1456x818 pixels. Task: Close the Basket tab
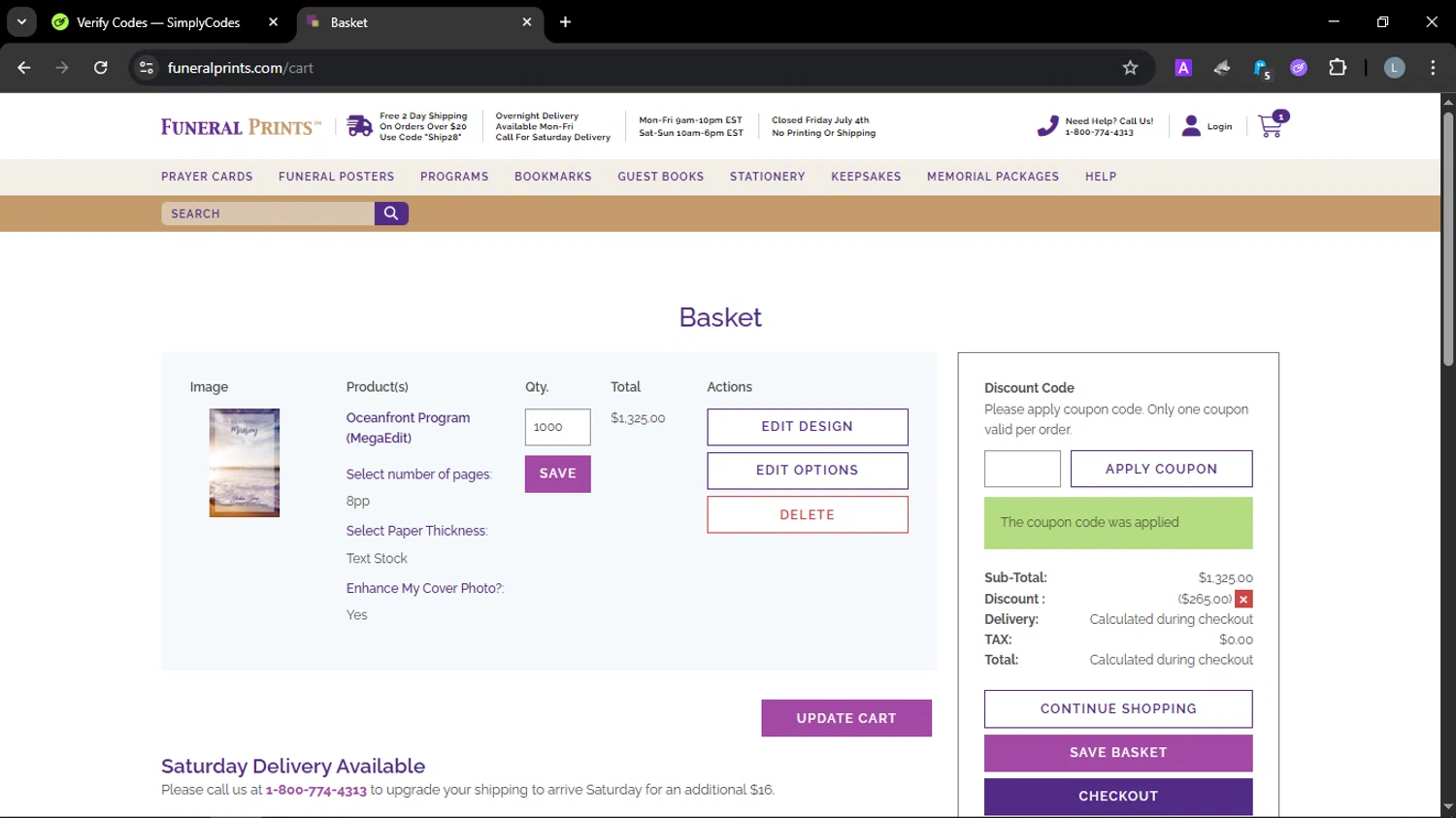[527, 22]
